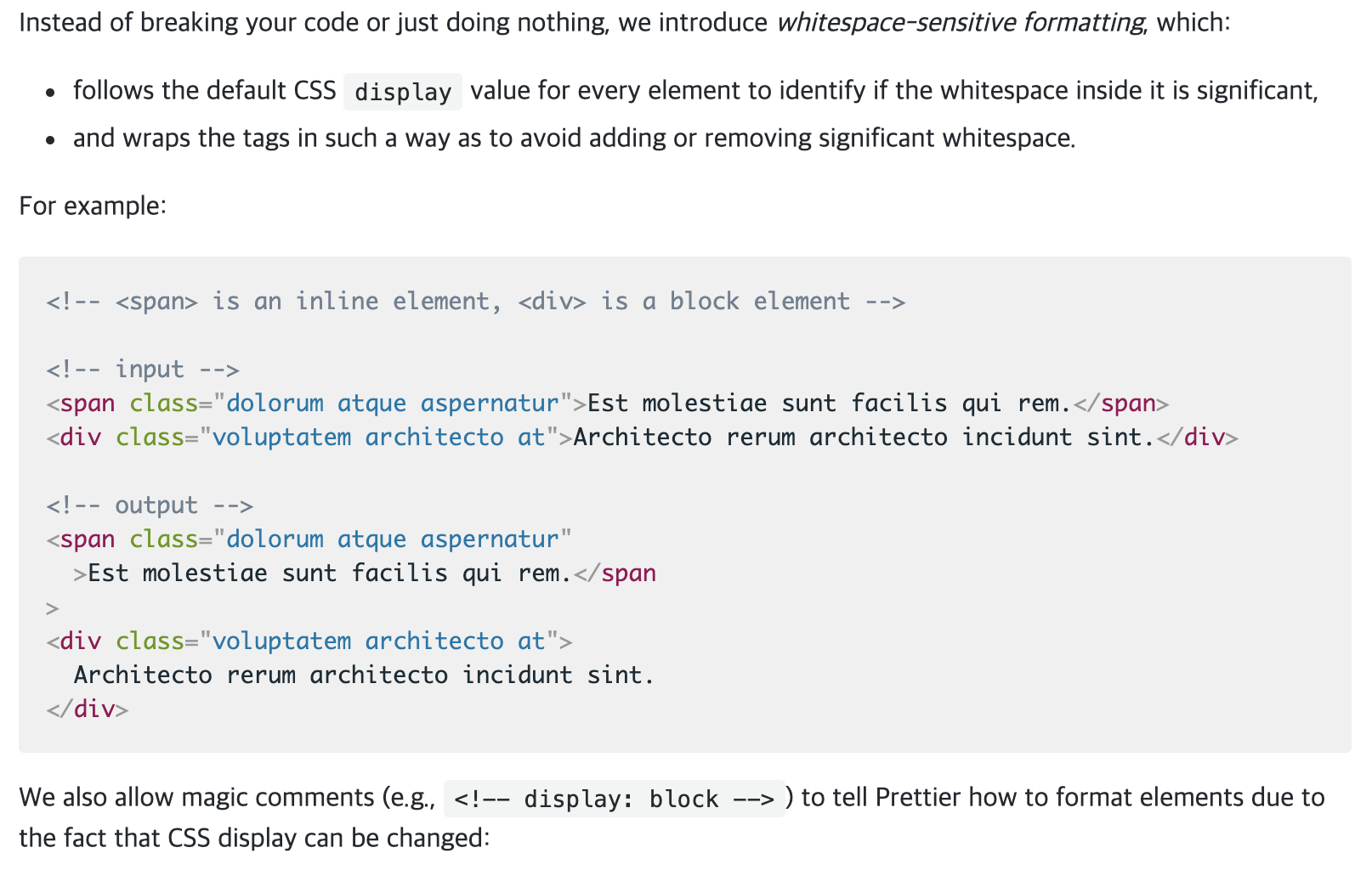This screenshot has width=1372, height=870.
Task: Click "dolorum atque aspernatur" in the output span line
Action: pos(393,540)
